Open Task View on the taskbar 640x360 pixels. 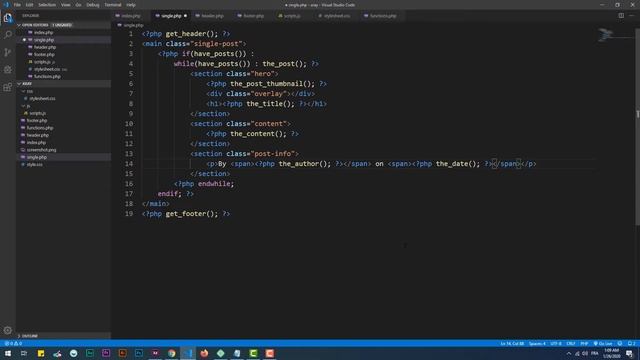click(24, 353)
